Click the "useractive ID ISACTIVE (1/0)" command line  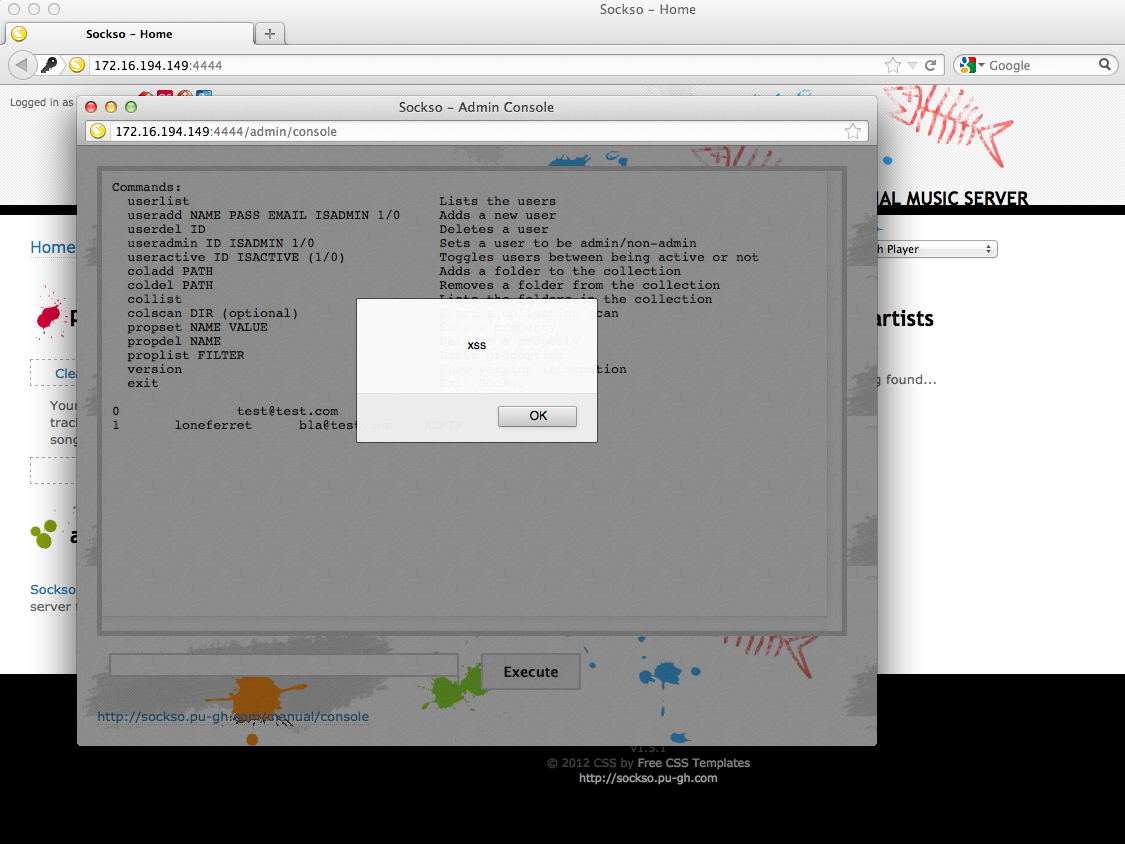point(236,258)
